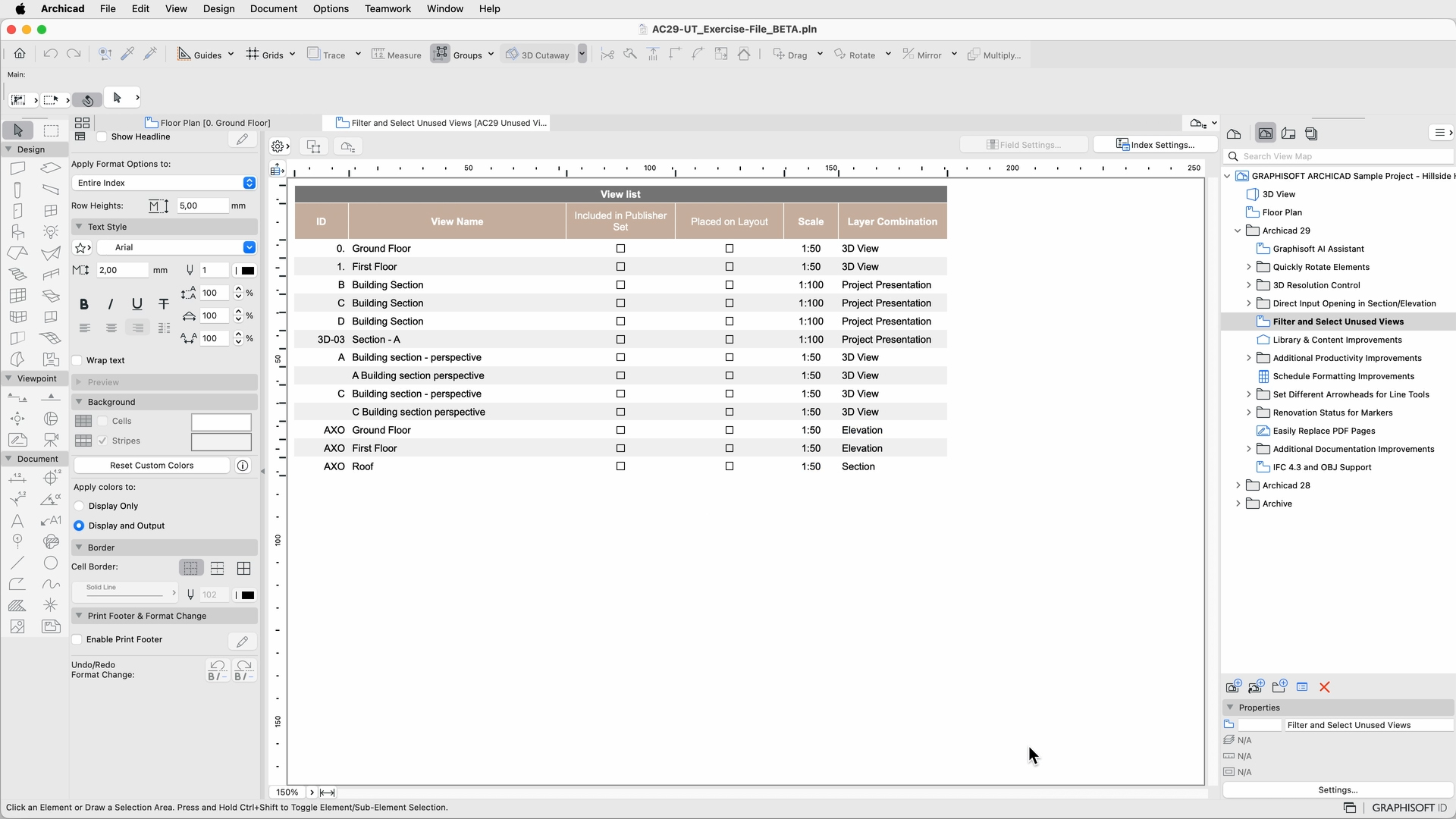Click the Measure tool in the toolbar
This screenshot has height=819, width=1456.
tap(397, 55)
